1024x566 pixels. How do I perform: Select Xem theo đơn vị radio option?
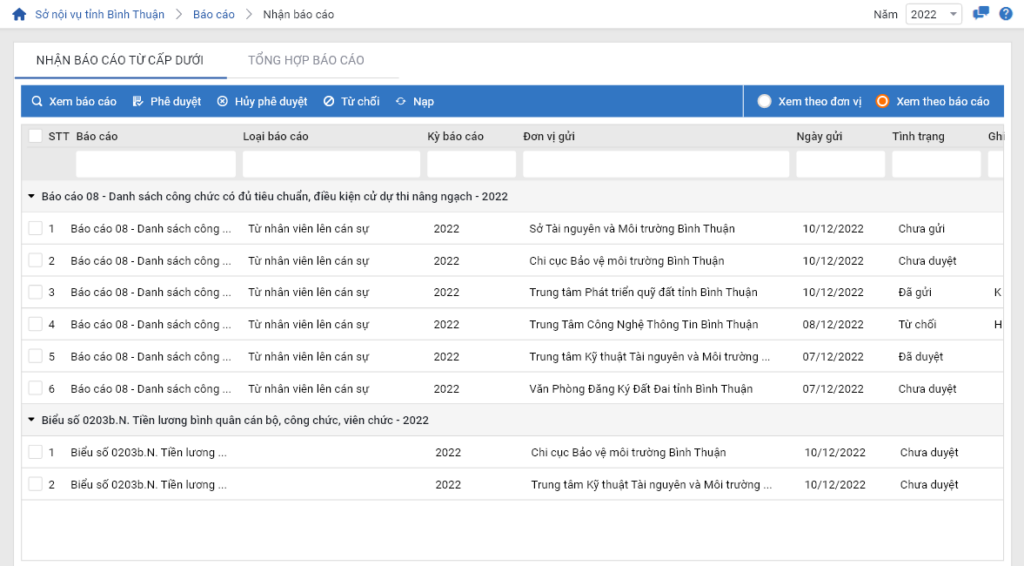tap(765, 101)
